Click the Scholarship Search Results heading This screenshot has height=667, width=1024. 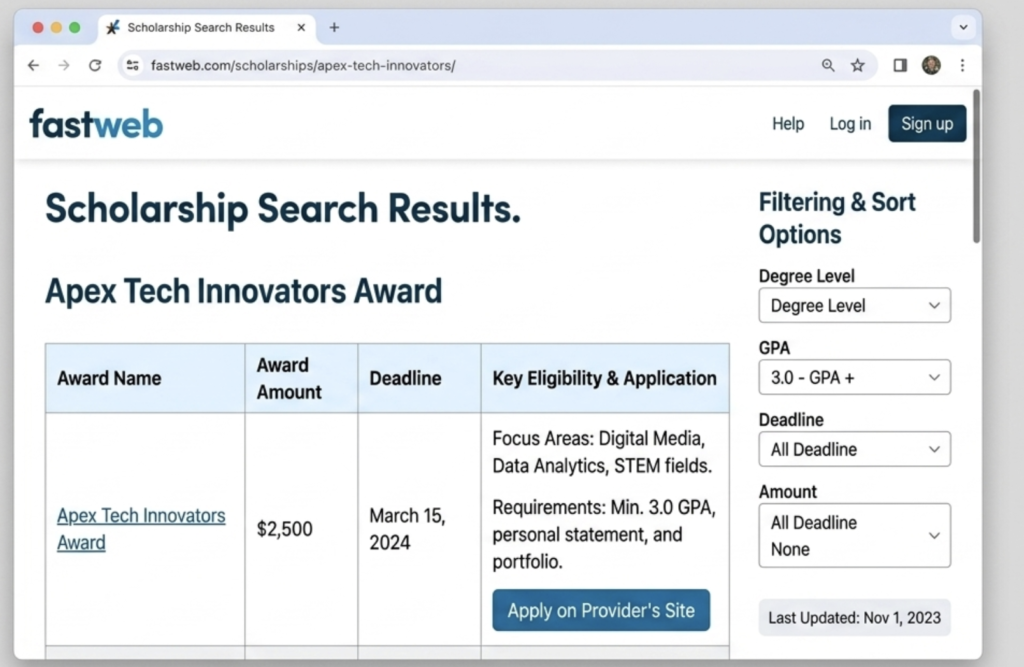(283, 209)
